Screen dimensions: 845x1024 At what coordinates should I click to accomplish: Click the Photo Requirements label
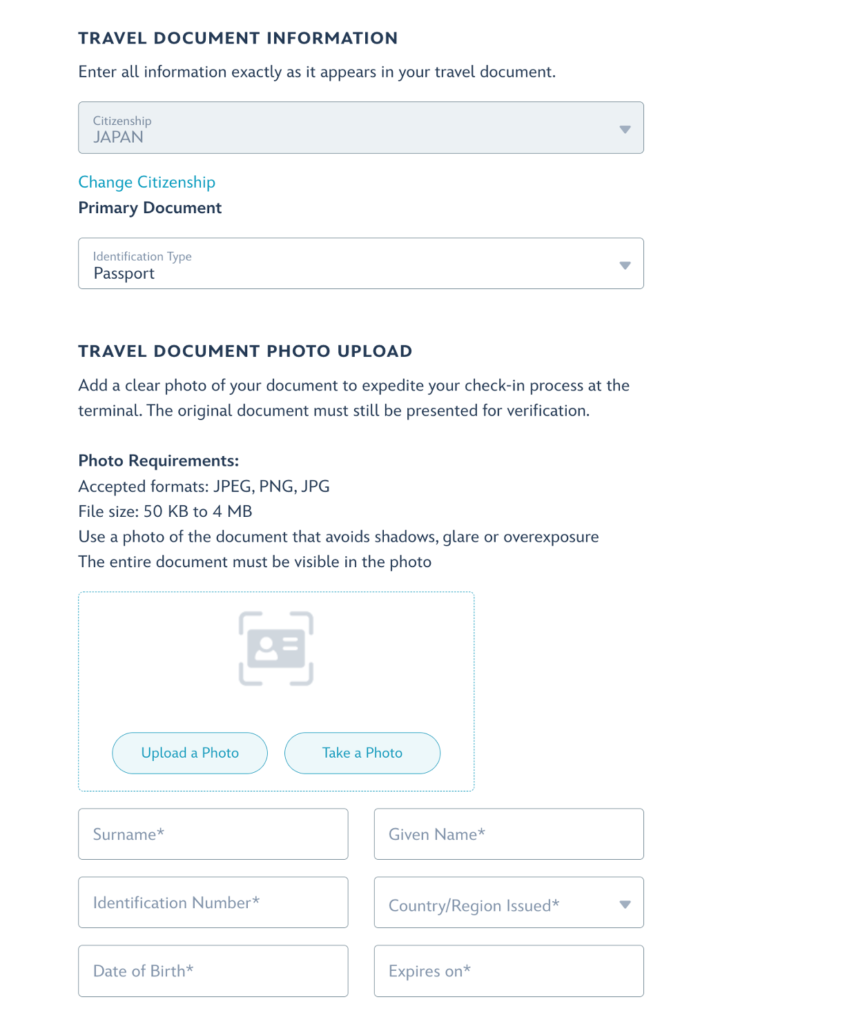[159, 460]
